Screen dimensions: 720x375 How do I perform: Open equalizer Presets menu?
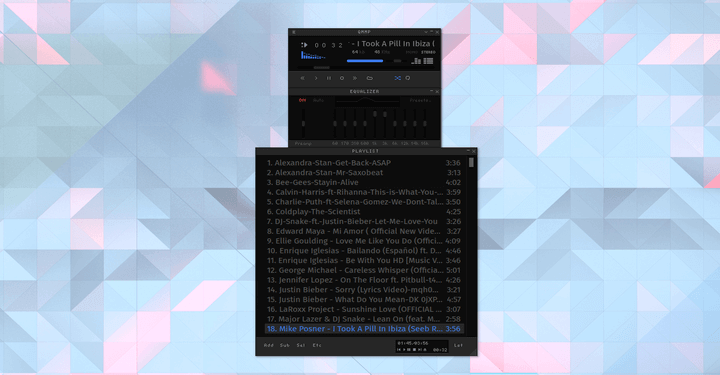(x=420, y=100)
